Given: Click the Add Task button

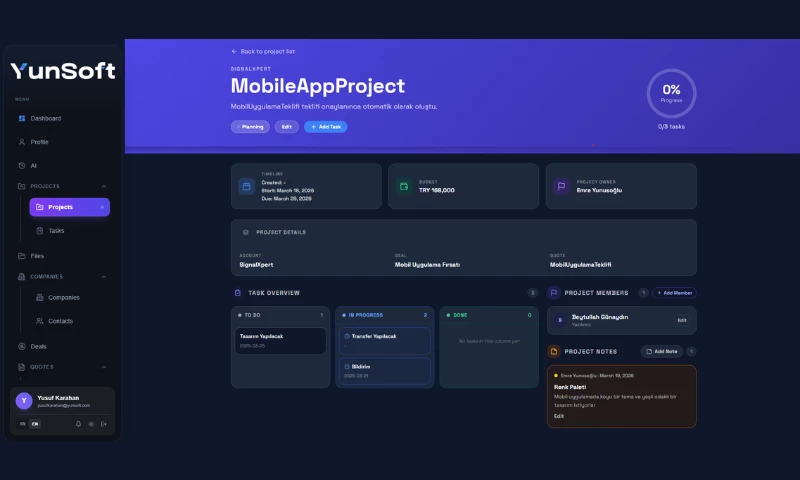Looking at the screenshot, I should coord(326,127).
